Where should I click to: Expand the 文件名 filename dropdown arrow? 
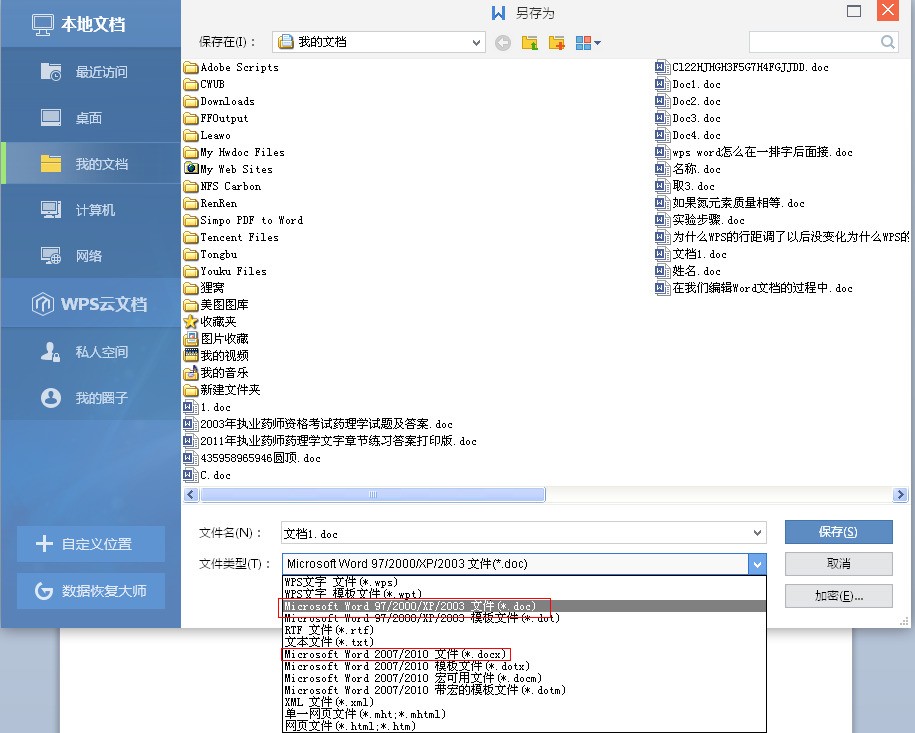(x=757, y=533)
